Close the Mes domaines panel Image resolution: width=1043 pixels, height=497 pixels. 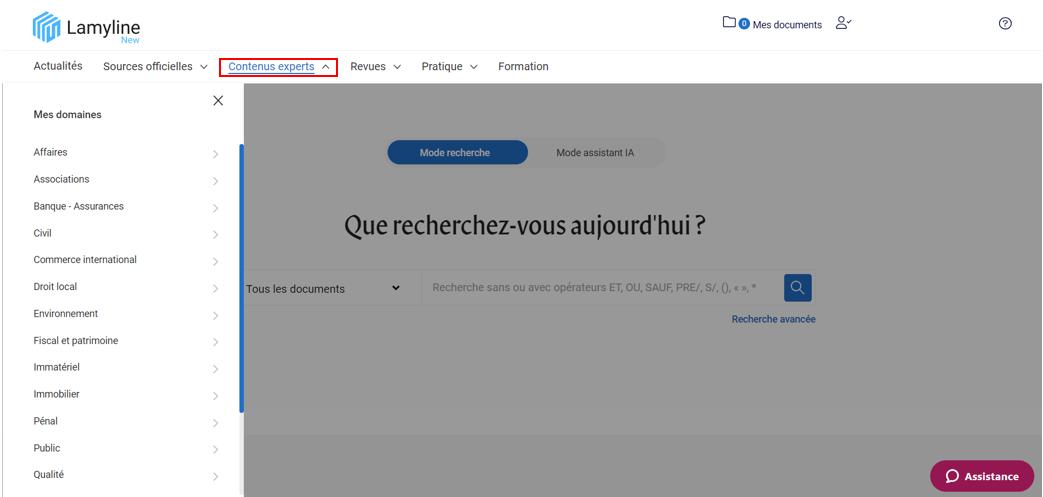(x=218, y=101)
